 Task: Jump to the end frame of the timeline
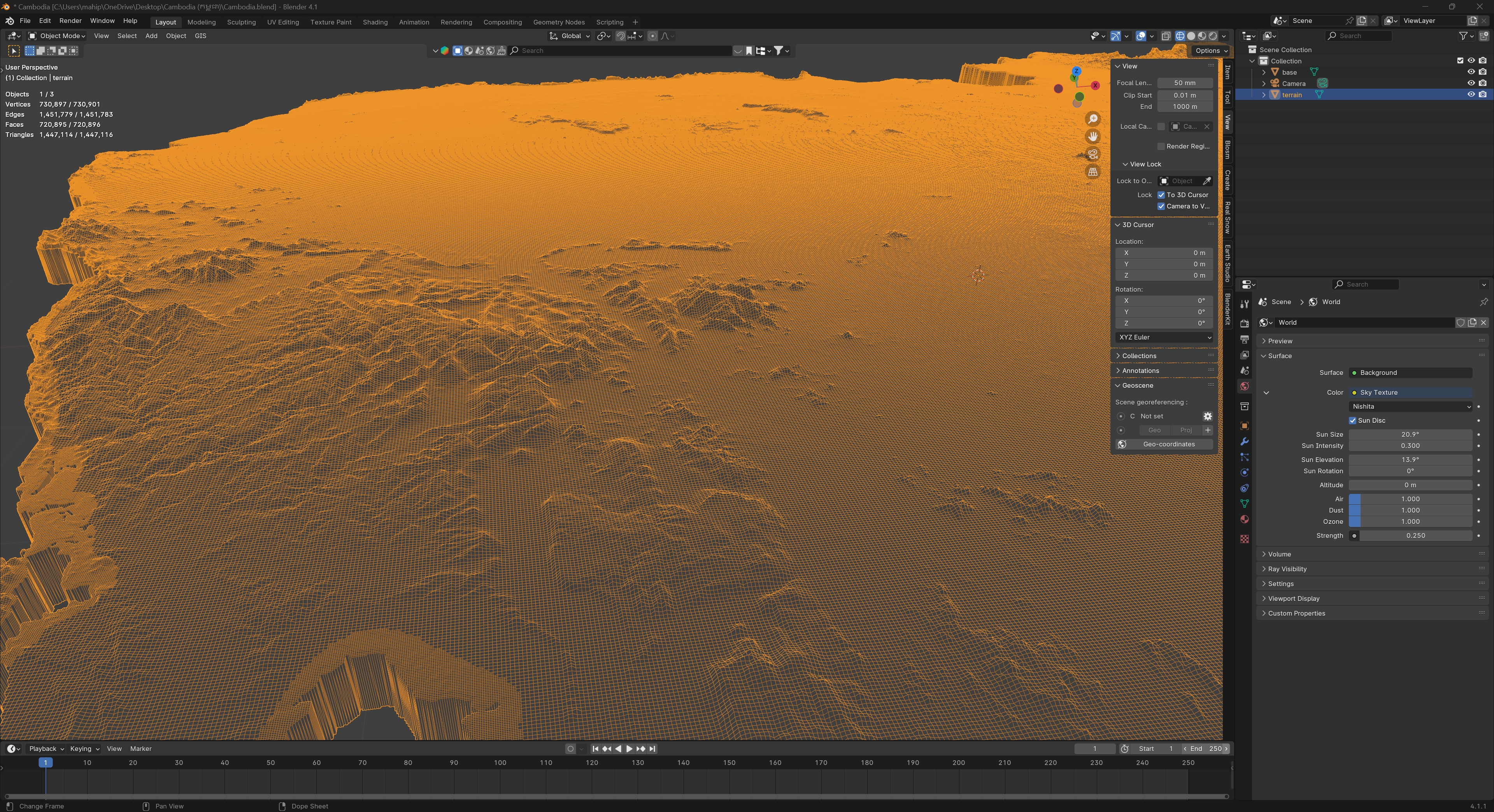pyautogui.click(x=652, y=749)
